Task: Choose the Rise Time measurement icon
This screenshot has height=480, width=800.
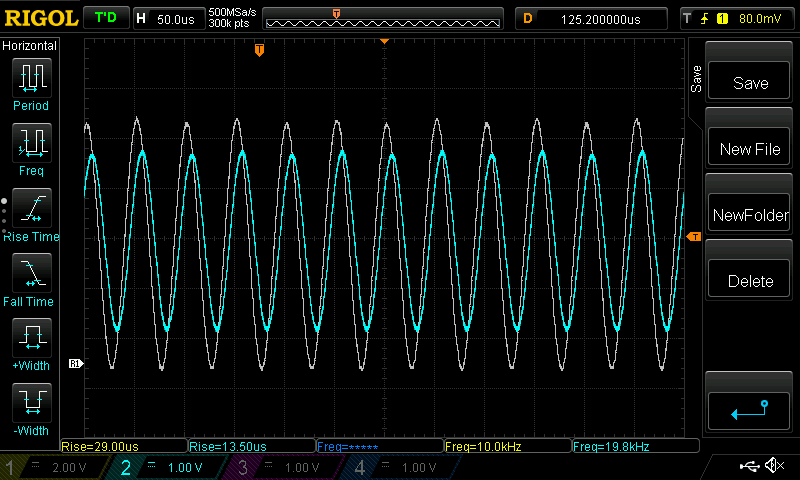Action: click(31, 208)
